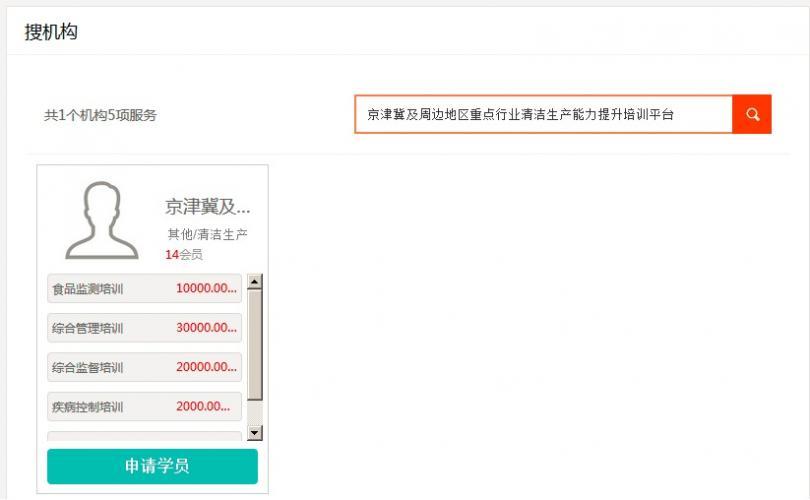This screenshot has height=500, width=810.
Task: Click the 其他/清洁生产 category text
Action: pos(207,235)
